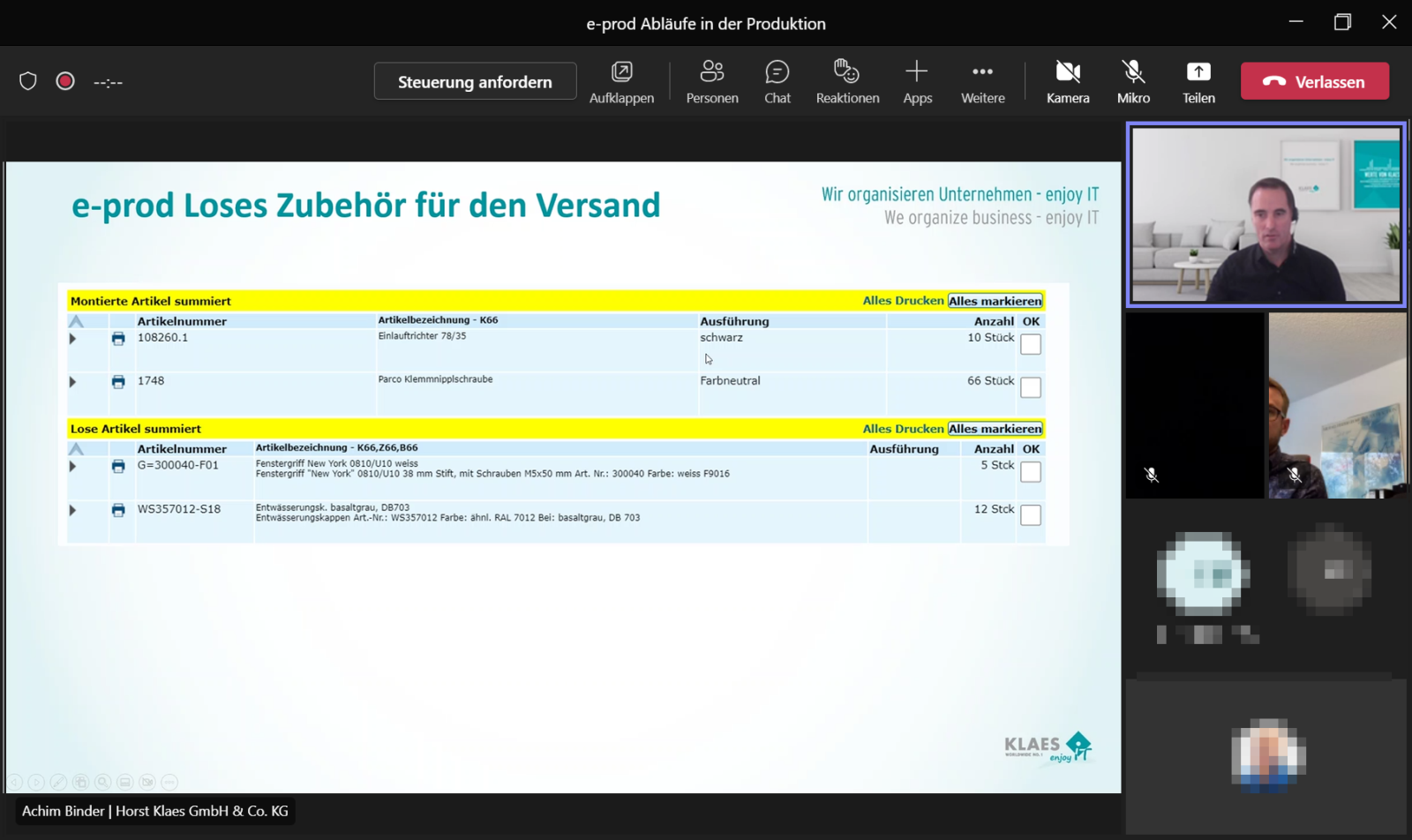Click the light teal participant avatar
The image size is (1412, 840).
1203,574
